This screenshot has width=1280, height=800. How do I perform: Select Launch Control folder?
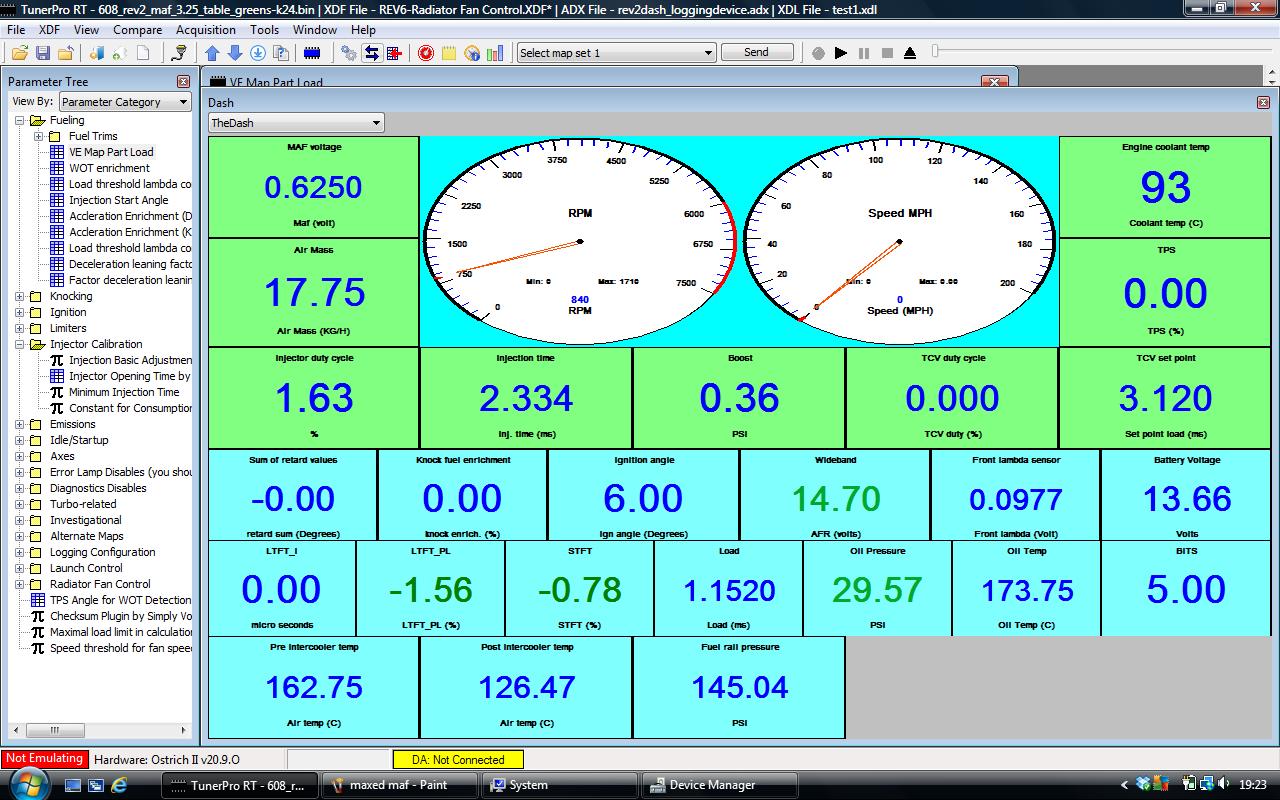(86, 568)
